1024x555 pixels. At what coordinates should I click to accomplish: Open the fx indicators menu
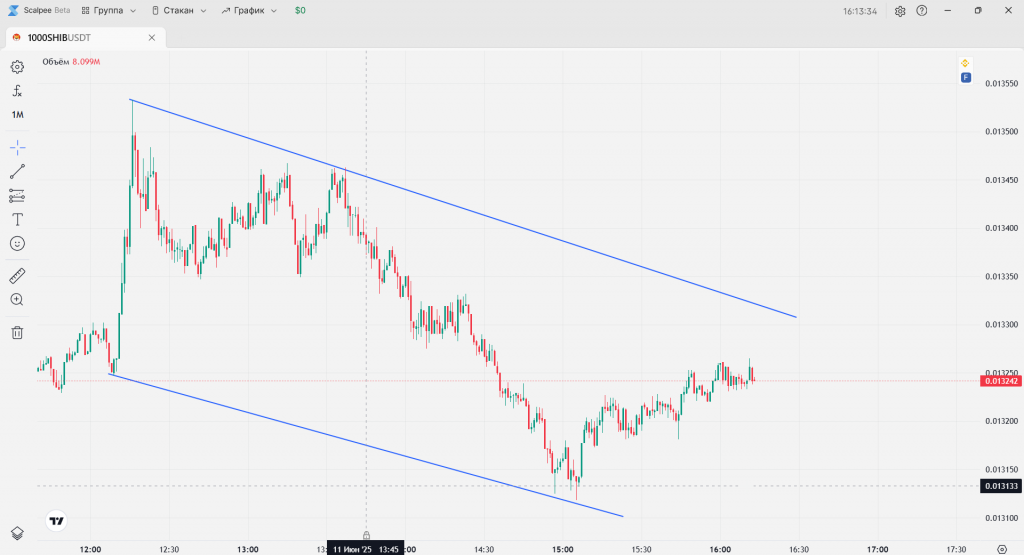(x=17, y=90)
